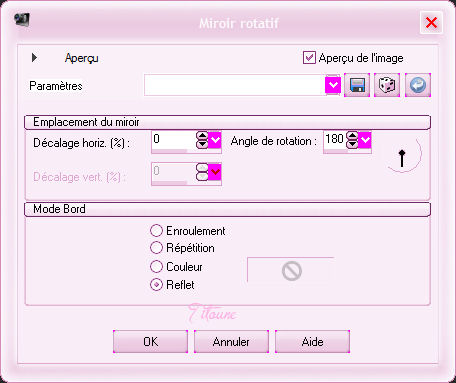
Task: Open Décalage vert. dropdown arrow
Action: click(215, 172)
